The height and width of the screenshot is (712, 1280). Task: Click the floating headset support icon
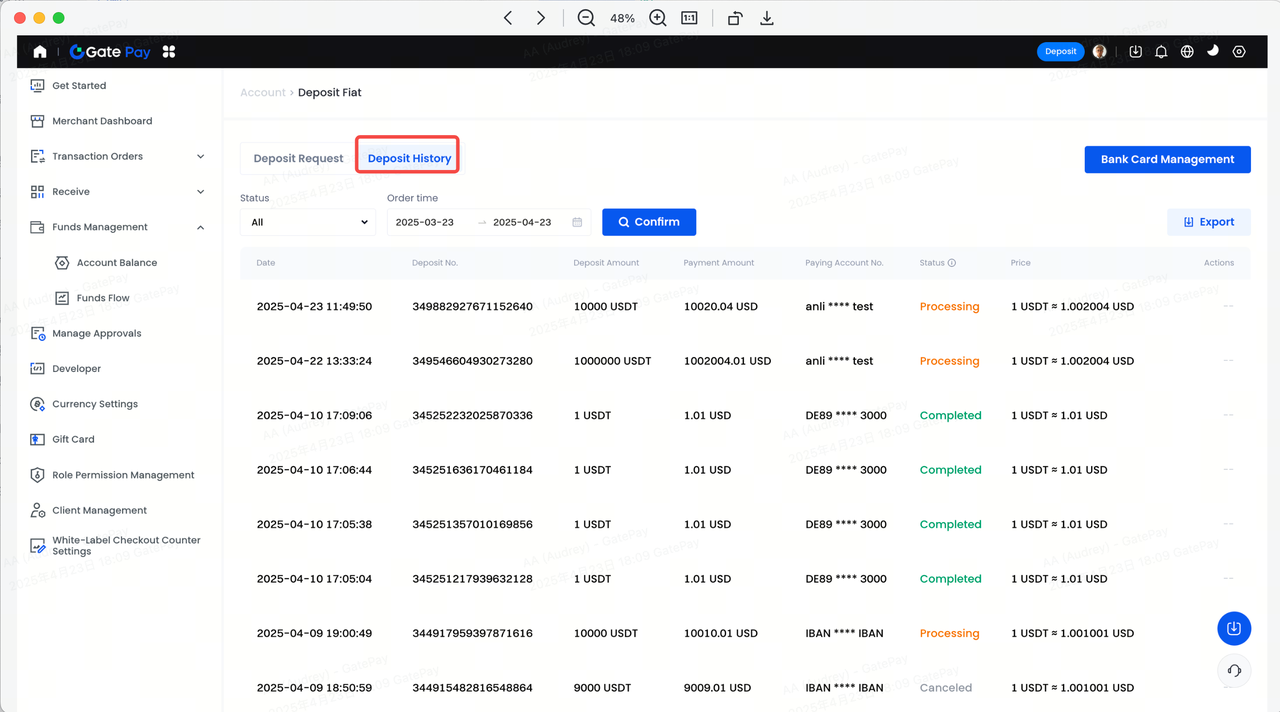tap(1233, 671)
